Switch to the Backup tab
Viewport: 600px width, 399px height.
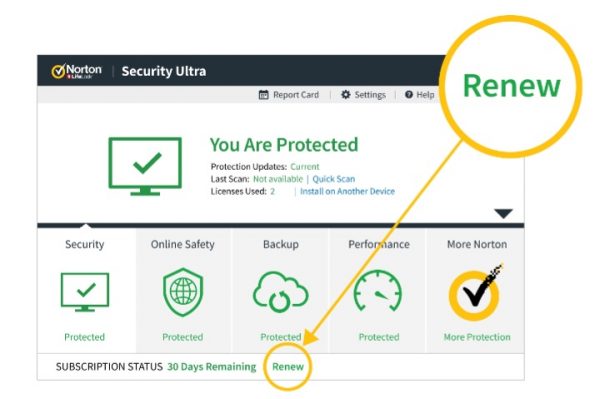pos(281,244)
